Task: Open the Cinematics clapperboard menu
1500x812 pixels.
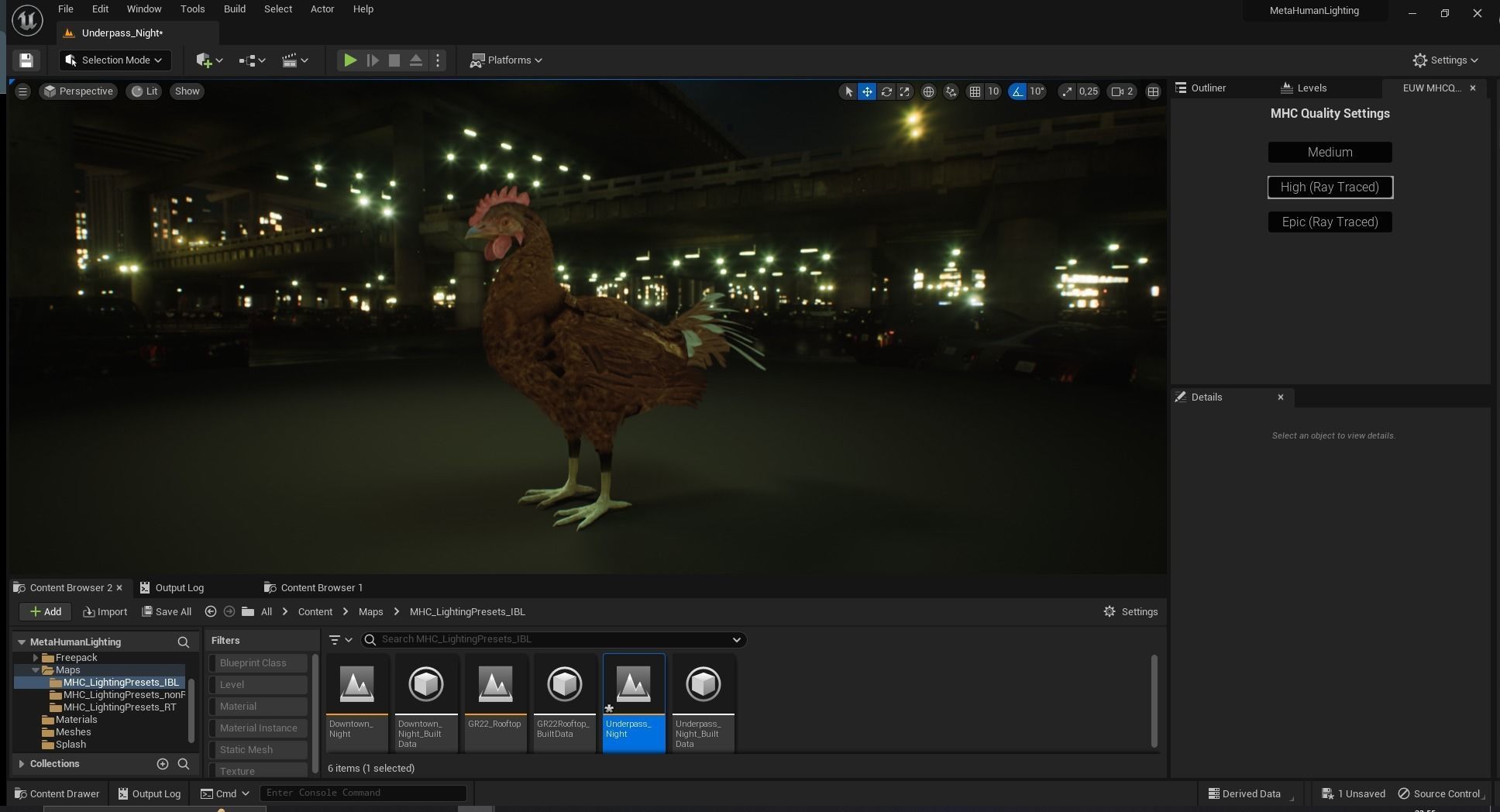Action: click(294, 60)
